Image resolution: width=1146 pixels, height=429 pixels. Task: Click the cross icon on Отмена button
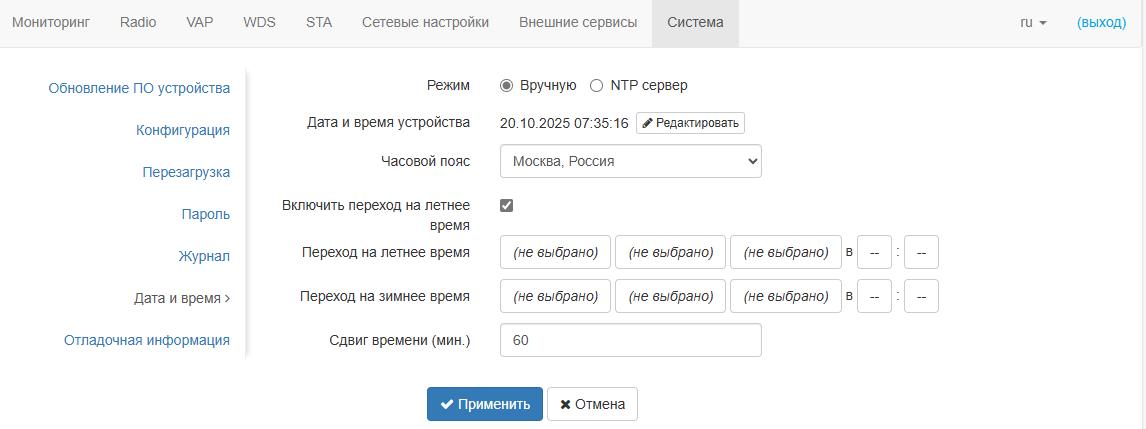566,405
